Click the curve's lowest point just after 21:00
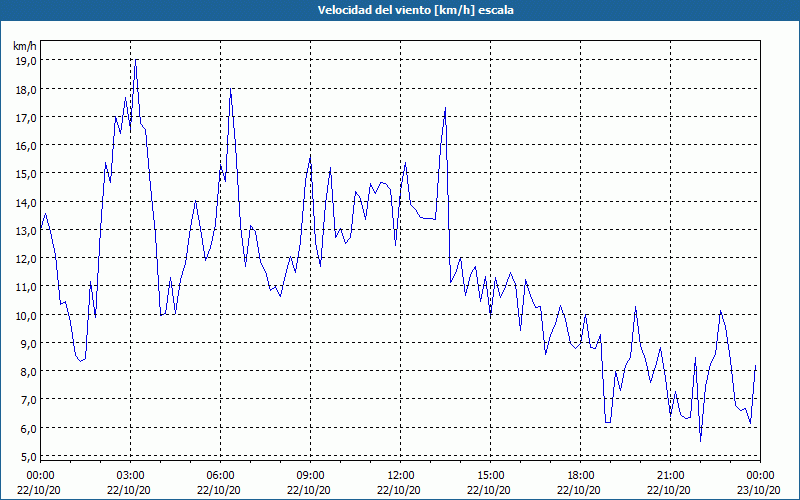Screen dimensions: 800x500 pos(701,441)
